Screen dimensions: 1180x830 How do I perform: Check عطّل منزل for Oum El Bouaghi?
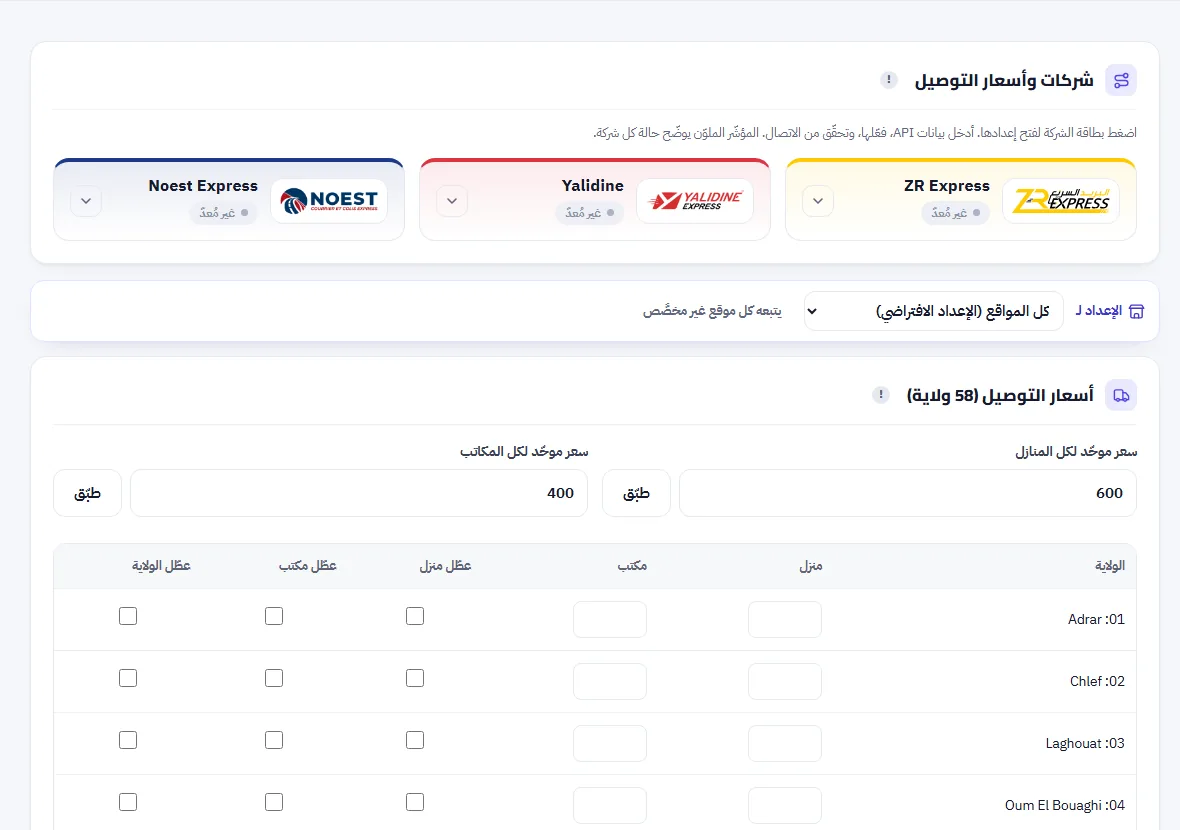pos(415,802)
